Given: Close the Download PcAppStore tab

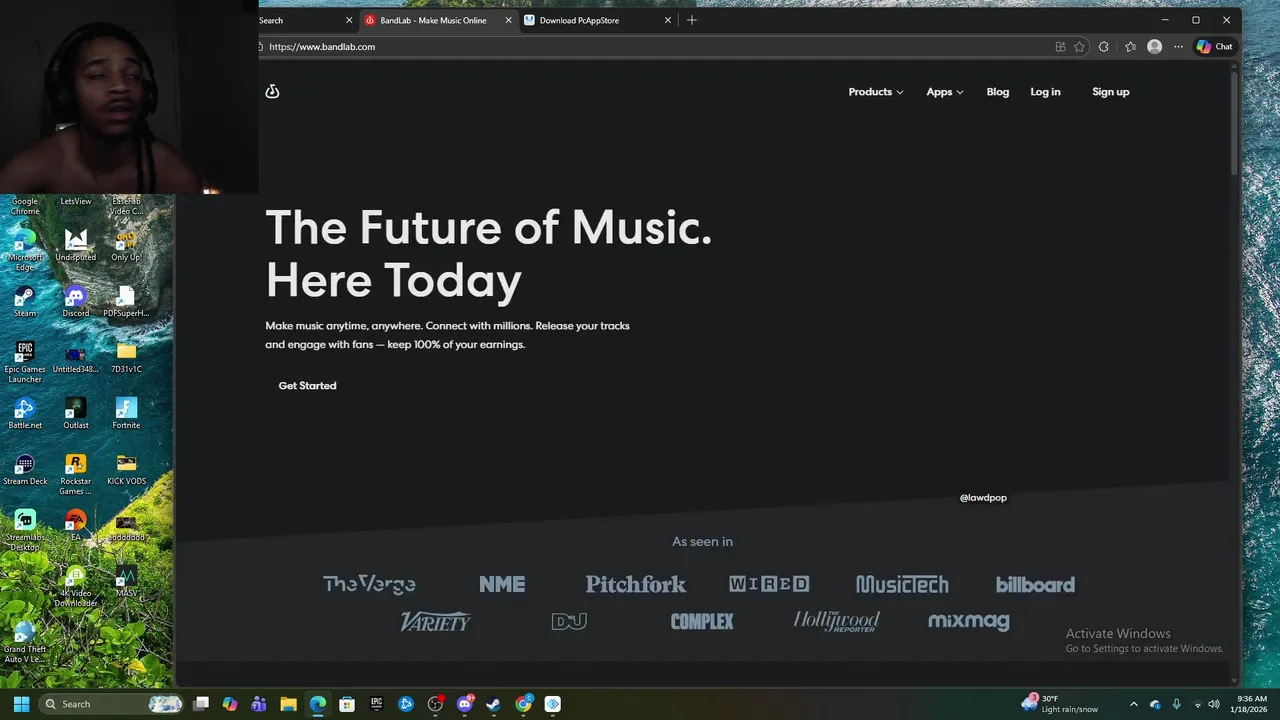Looking at the screenshot, I should coord(668,20).
